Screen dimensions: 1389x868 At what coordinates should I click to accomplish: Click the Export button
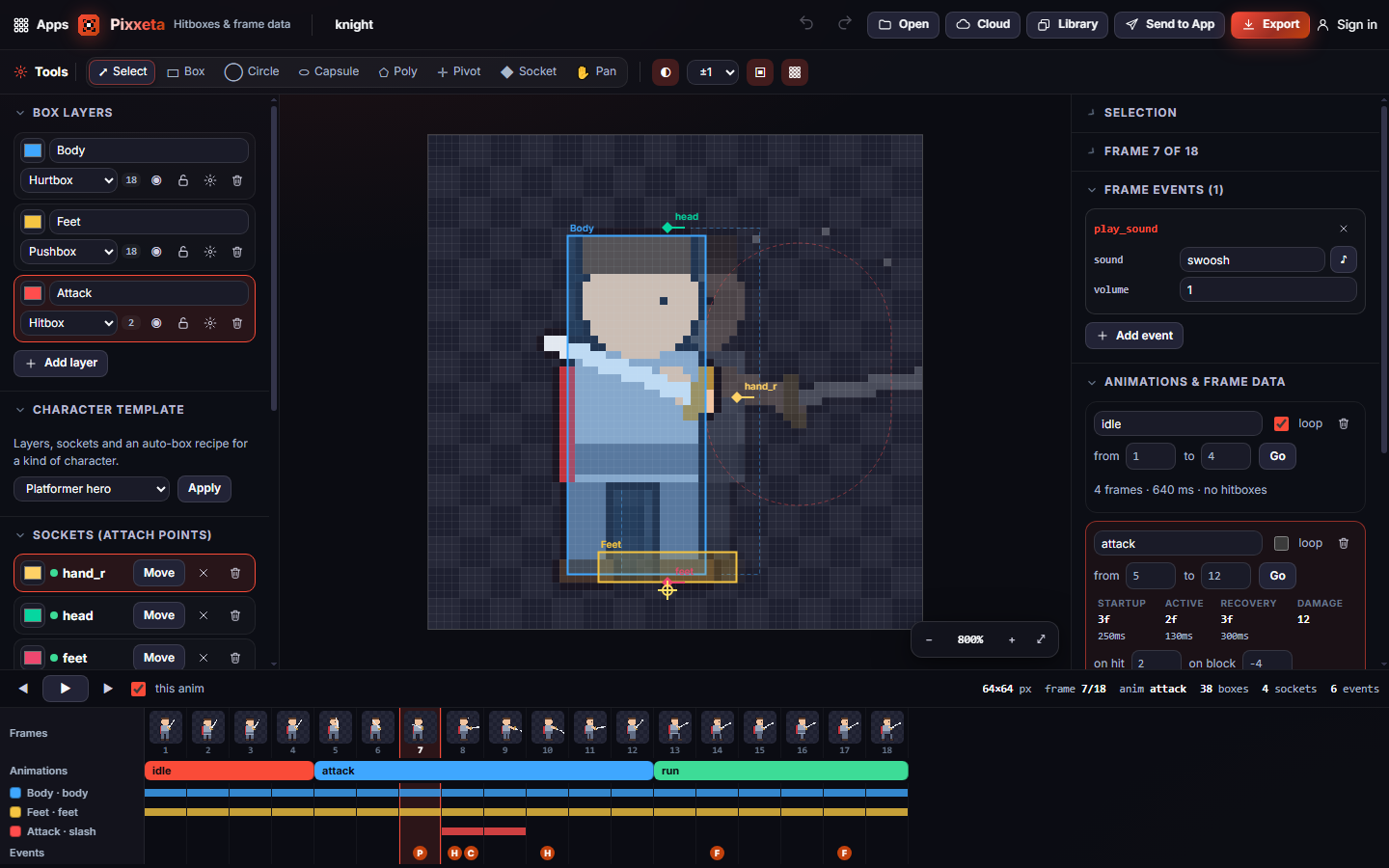click(1270, 24)
